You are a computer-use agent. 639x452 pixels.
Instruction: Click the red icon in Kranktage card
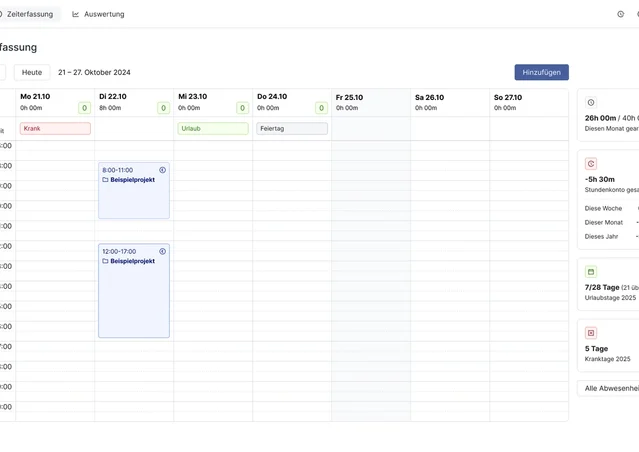[x=591, y=333]
